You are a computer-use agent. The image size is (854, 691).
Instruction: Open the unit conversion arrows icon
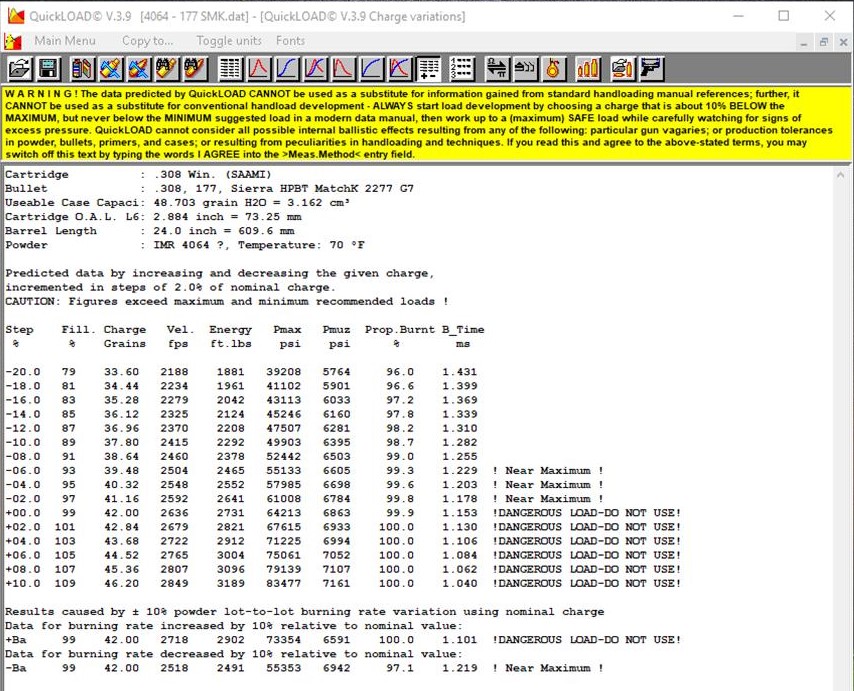[497, 69]
